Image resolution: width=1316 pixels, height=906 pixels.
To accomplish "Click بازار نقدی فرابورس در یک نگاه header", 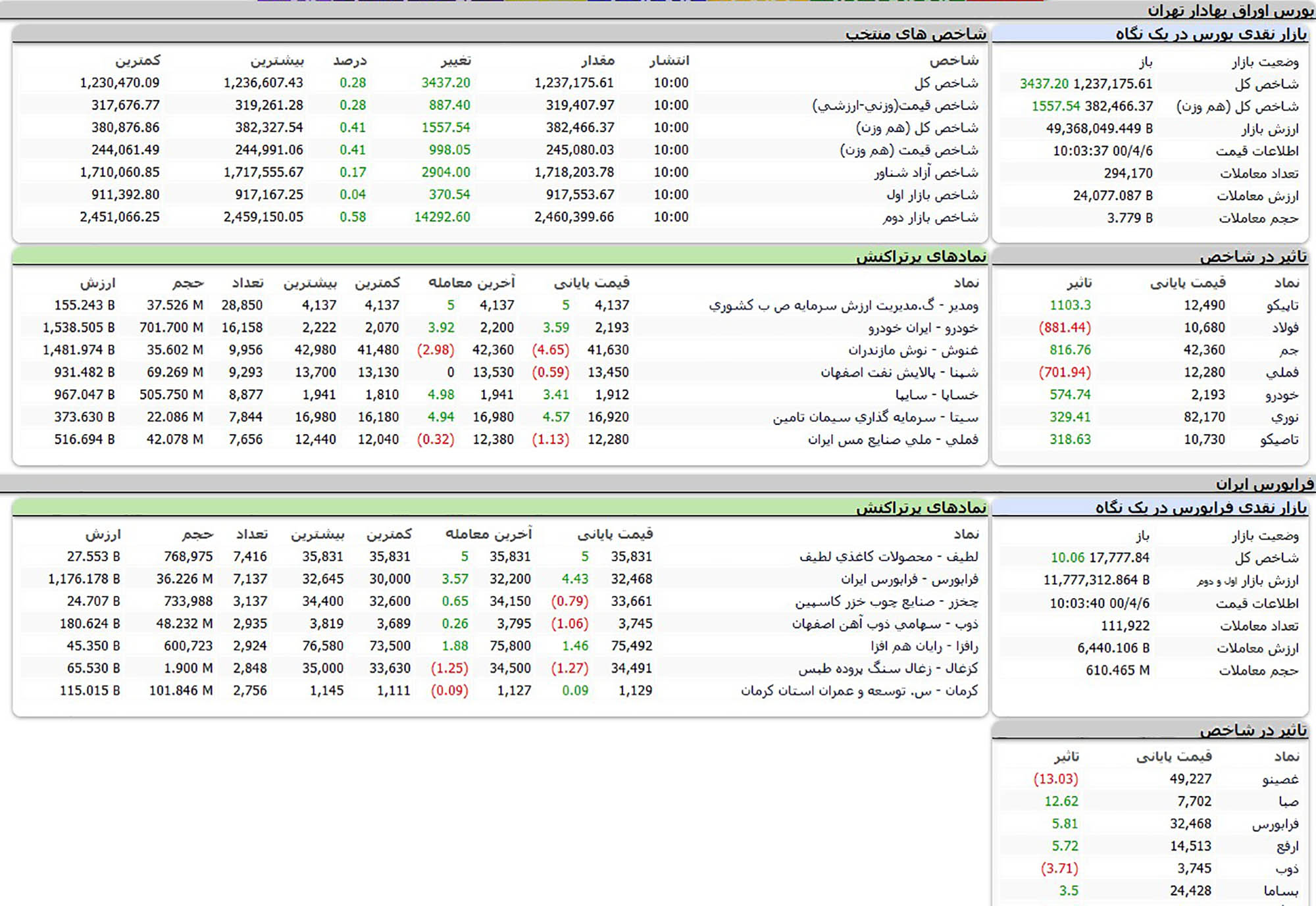I will 1202,507.
